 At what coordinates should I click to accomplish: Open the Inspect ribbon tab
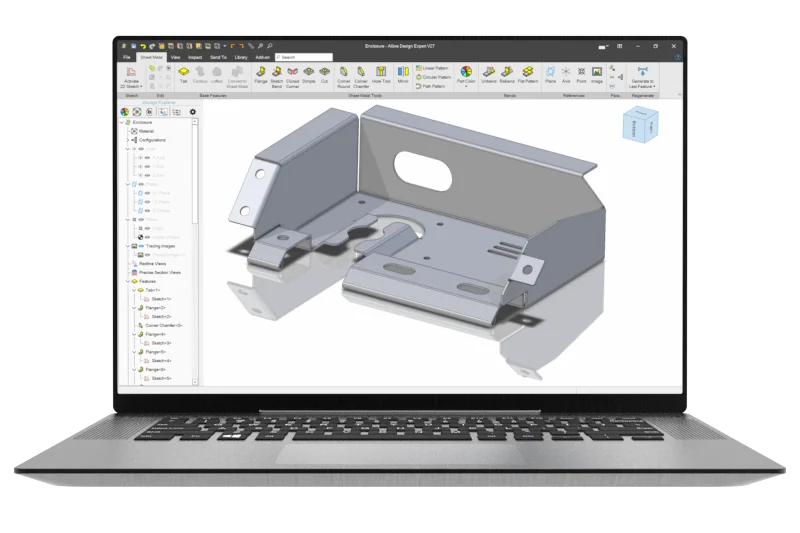point(194,57)
